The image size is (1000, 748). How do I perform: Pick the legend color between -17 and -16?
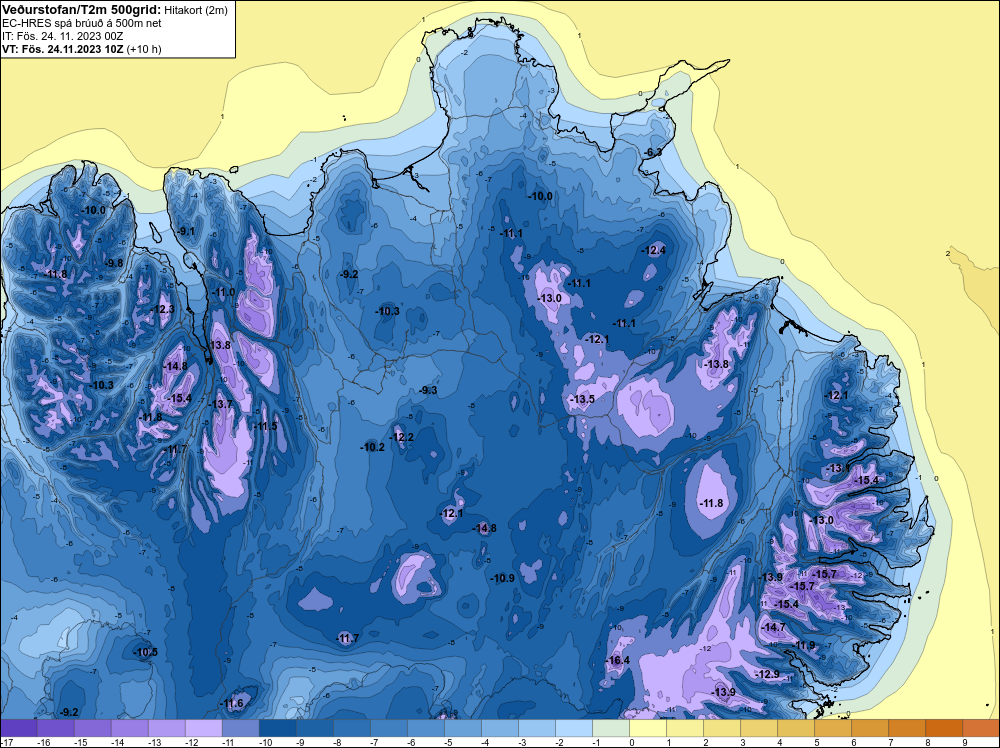point(18,728)
